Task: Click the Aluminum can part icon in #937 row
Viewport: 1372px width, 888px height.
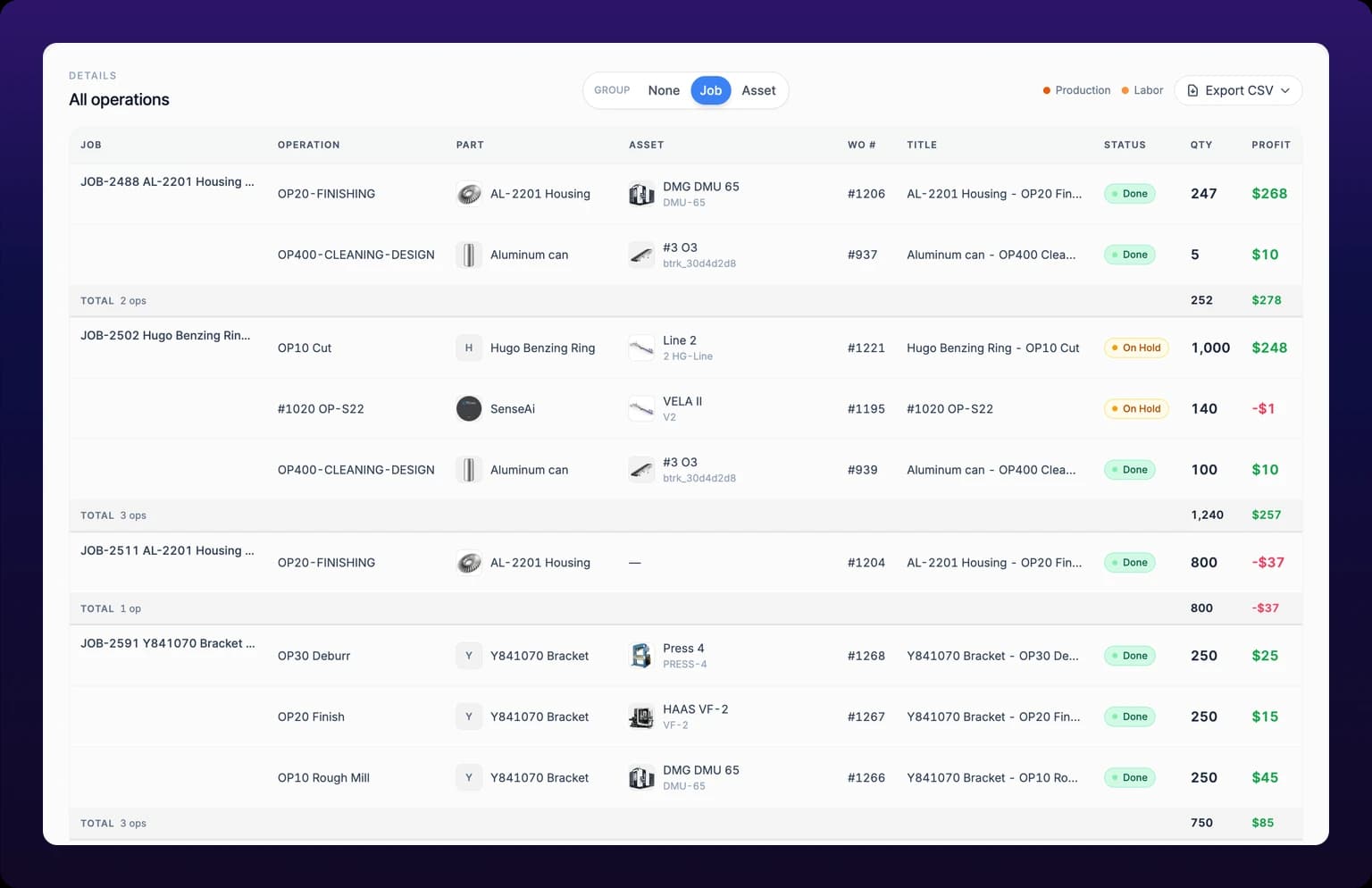Action: pos(469,255)
